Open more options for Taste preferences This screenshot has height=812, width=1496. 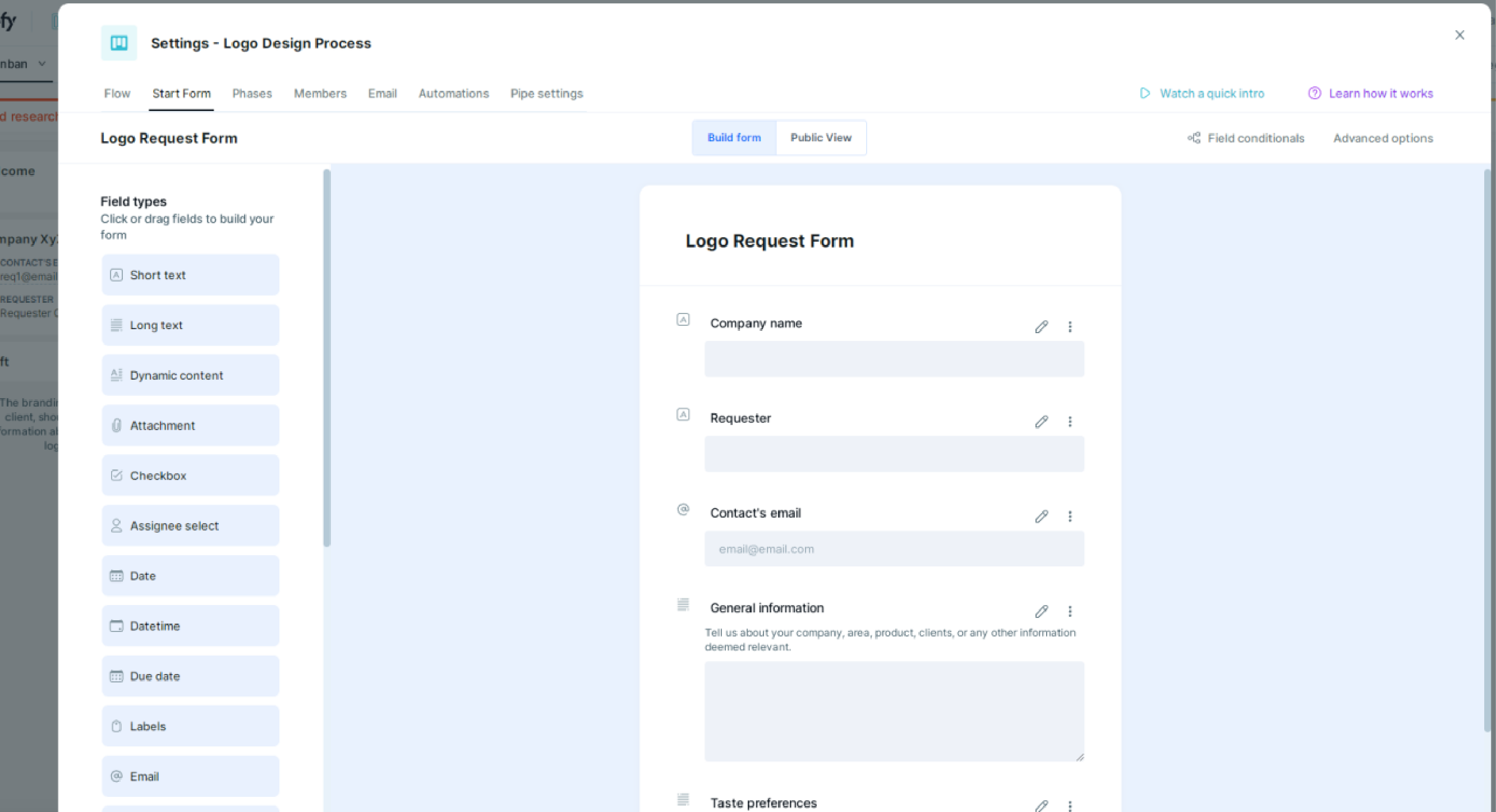pos(1070,806)
